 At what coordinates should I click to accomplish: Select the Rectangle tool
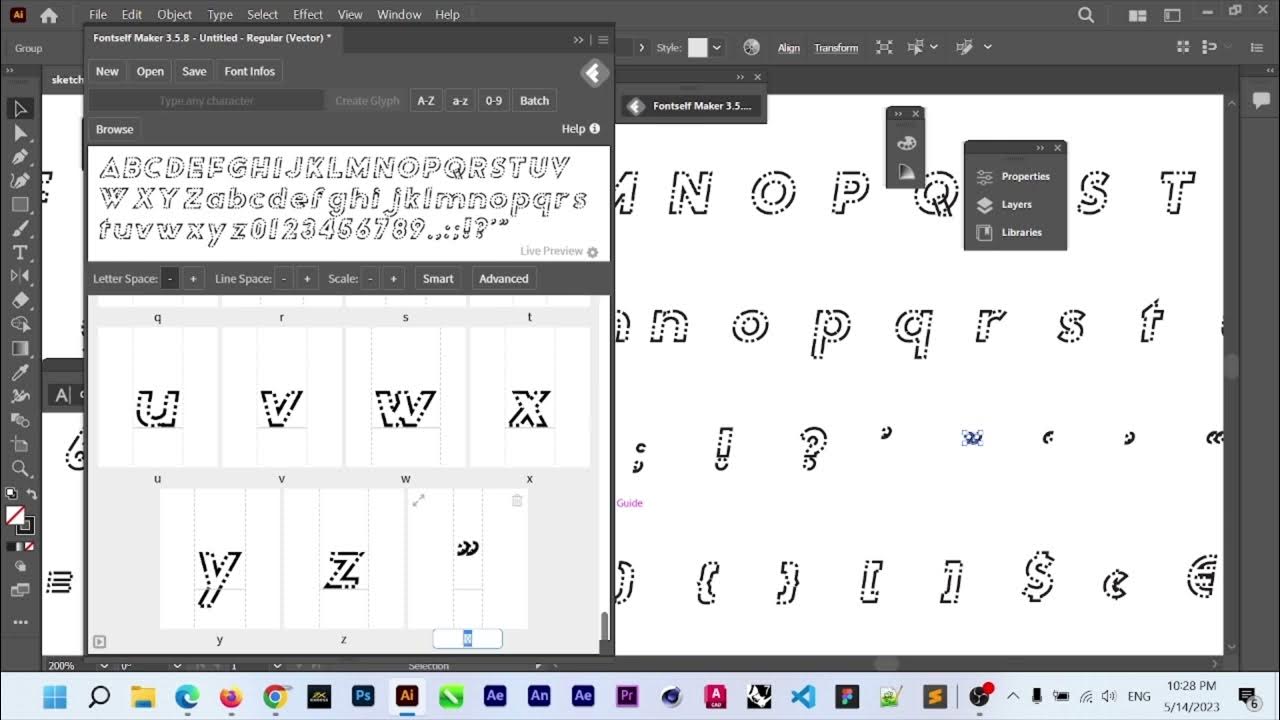tap(20, 205)
